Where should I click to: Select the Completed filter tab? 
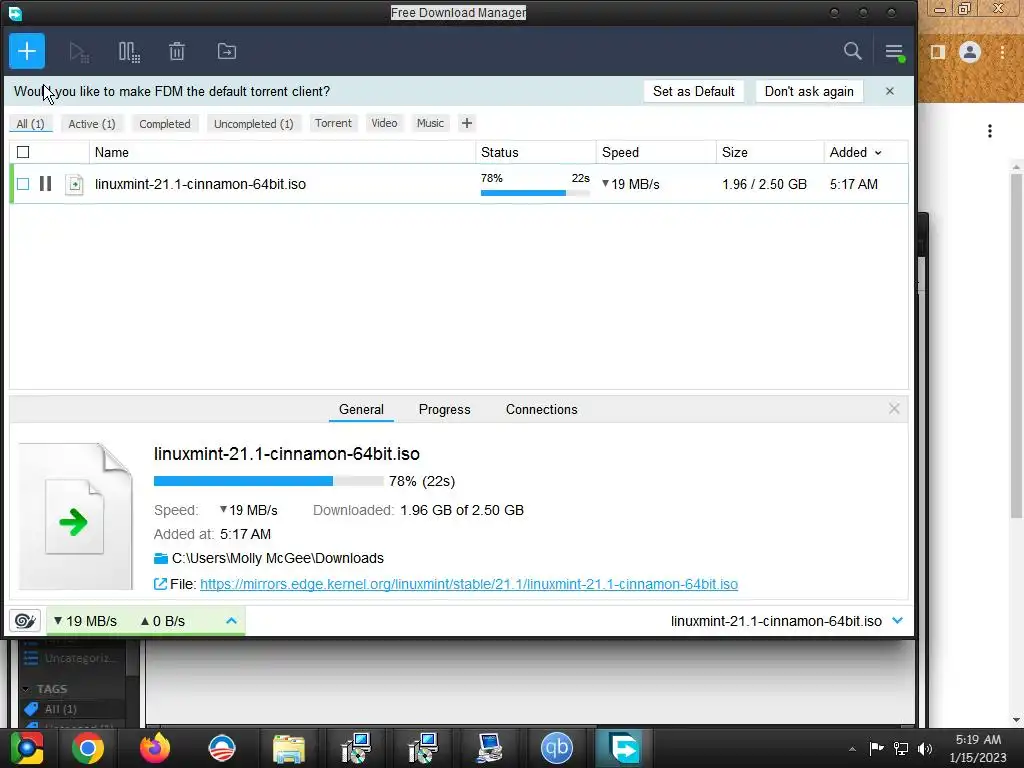(x=165, y=124)
